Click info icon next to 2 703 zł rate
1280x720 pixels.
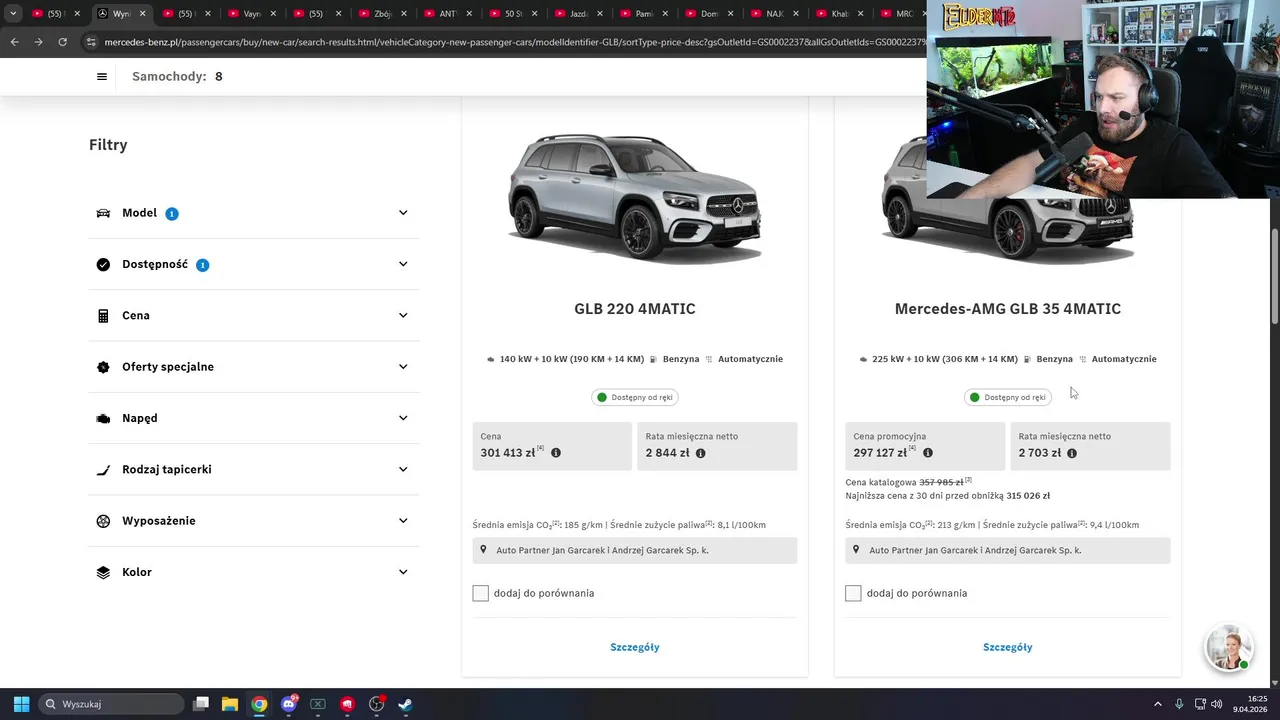[x=1072, y=453]
